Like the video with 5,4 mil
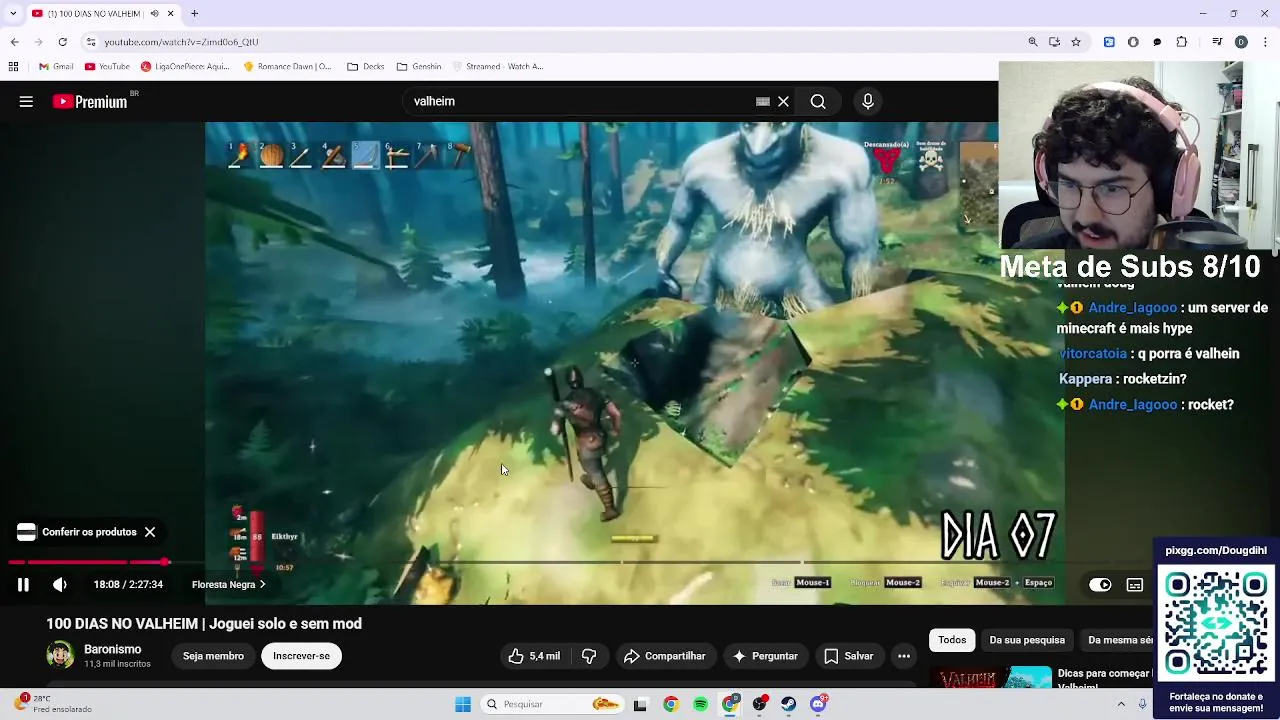The width and height of the screenshot is (1280, 720). (x=534, y=656)
